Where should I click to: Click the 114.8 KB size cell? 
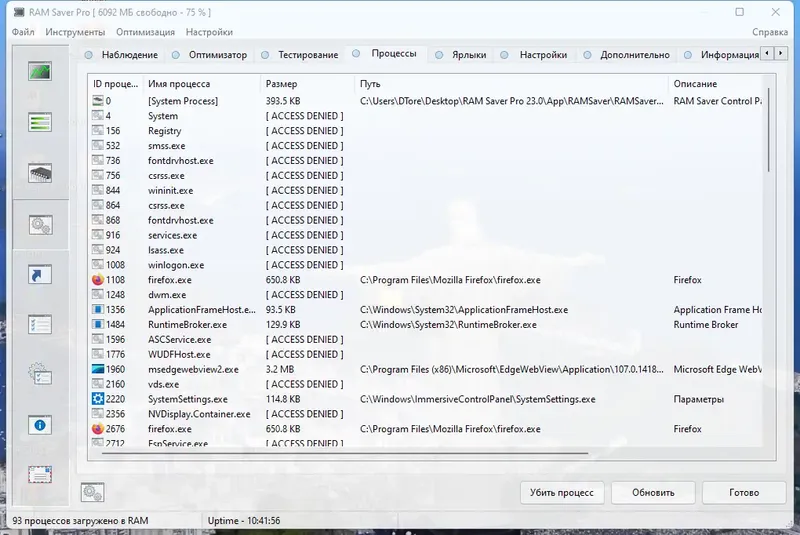(x=283, y=399)
